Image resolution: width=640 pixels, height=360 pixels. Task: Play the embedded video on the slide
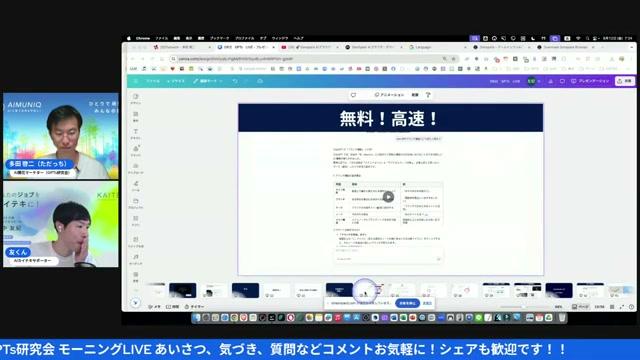tap(388, 197)
